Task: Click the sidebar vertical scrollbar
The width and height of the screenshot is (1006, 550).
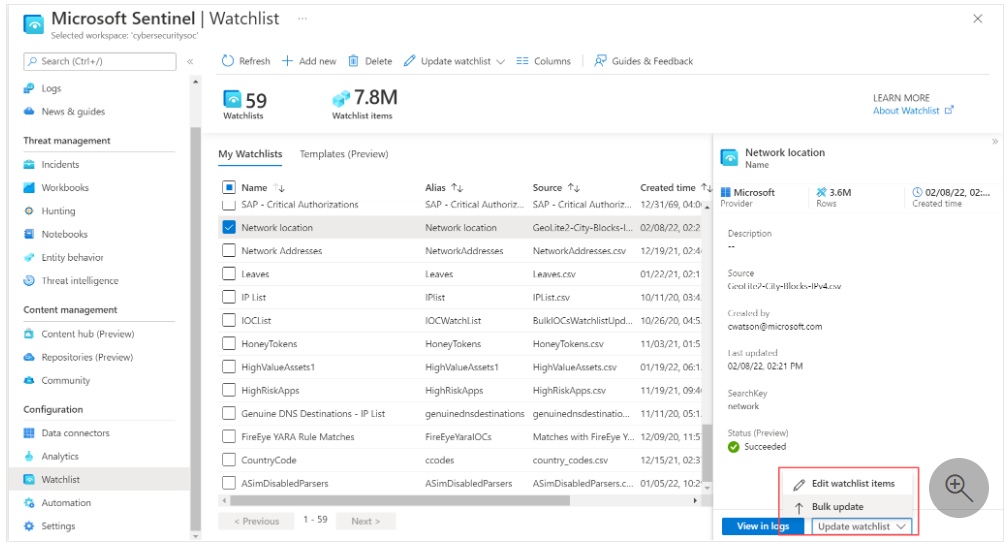Action: [195, 327]
